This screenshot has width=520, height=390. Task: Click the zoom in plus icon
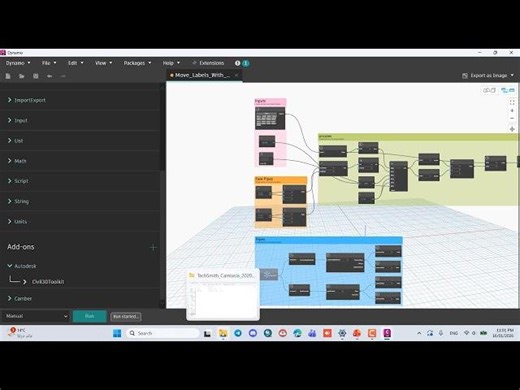(512, 110)
